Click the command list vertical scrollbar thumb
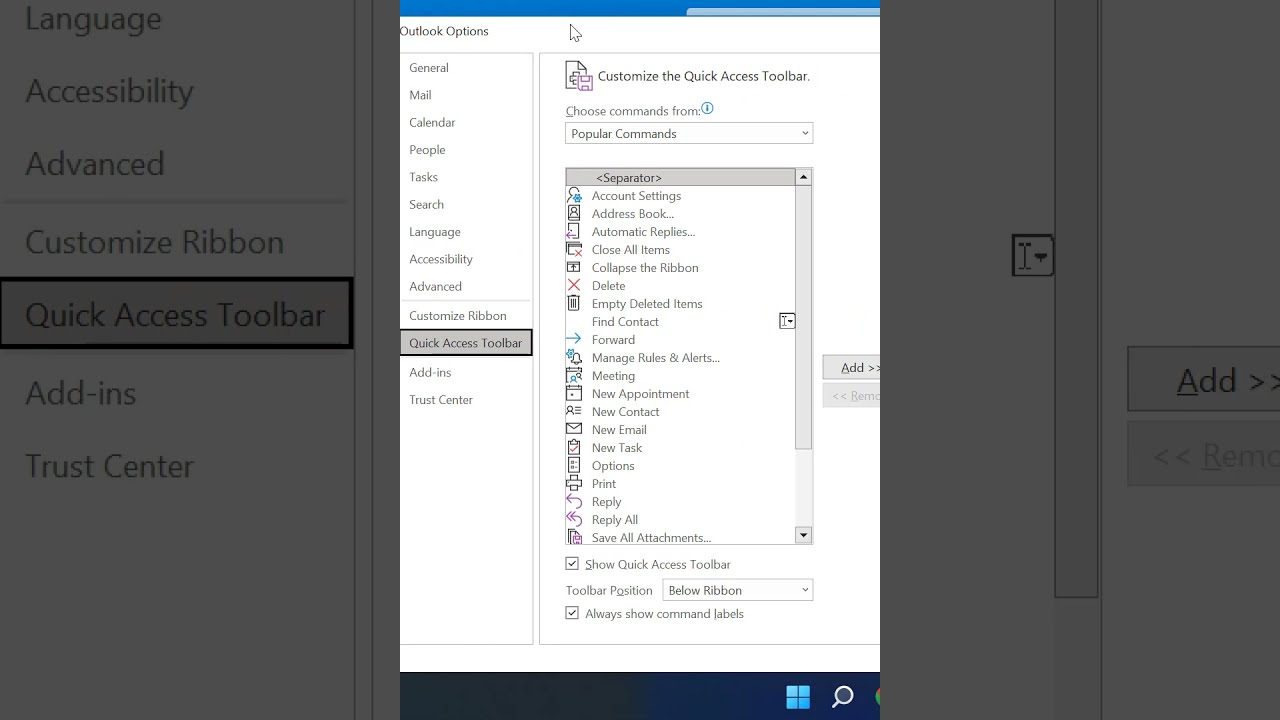Screen dimensions: 1280x720 tap(803, 318)
